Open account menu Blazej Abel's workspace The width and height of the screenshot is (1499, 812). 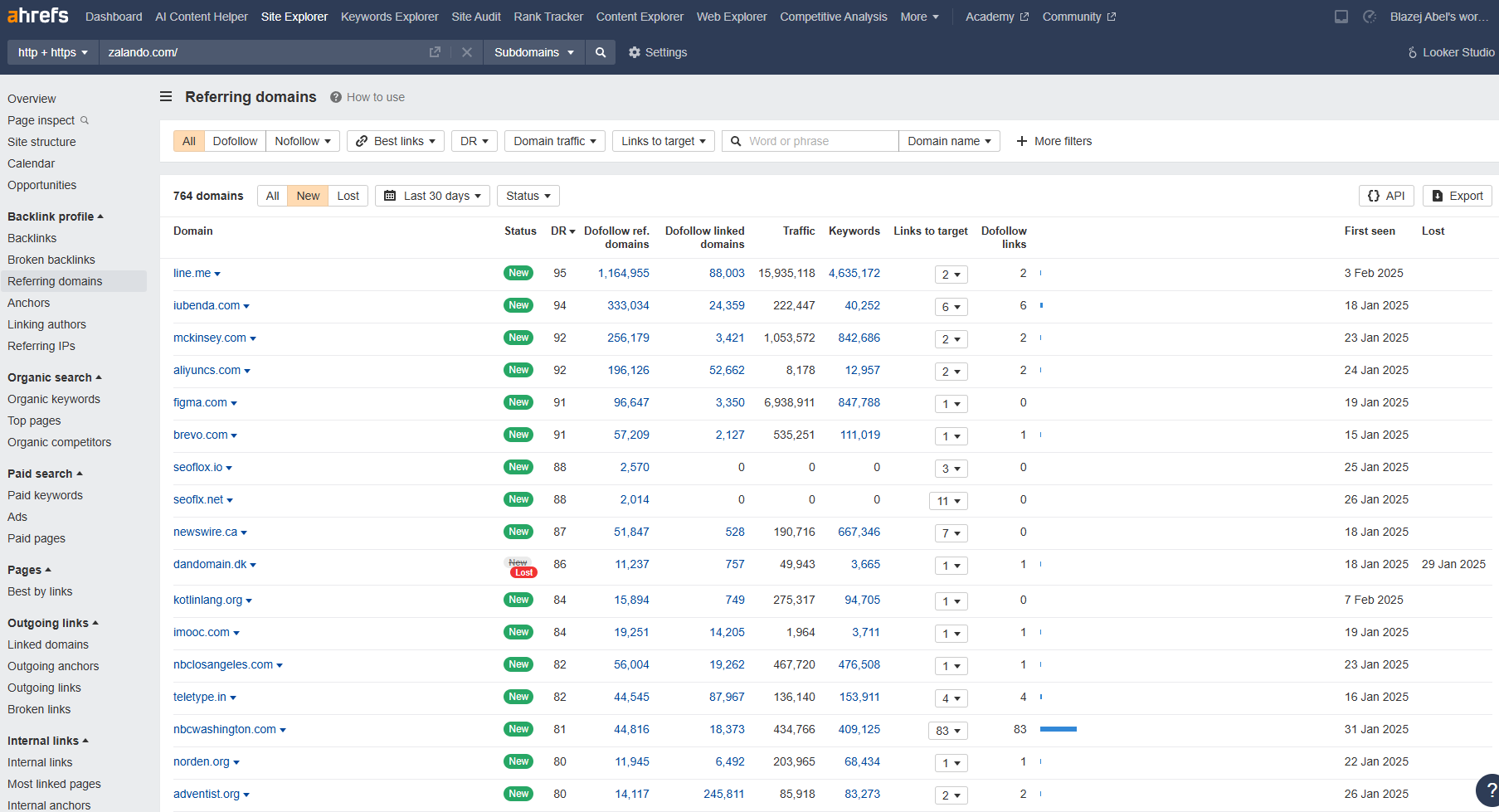[1439, 17]
